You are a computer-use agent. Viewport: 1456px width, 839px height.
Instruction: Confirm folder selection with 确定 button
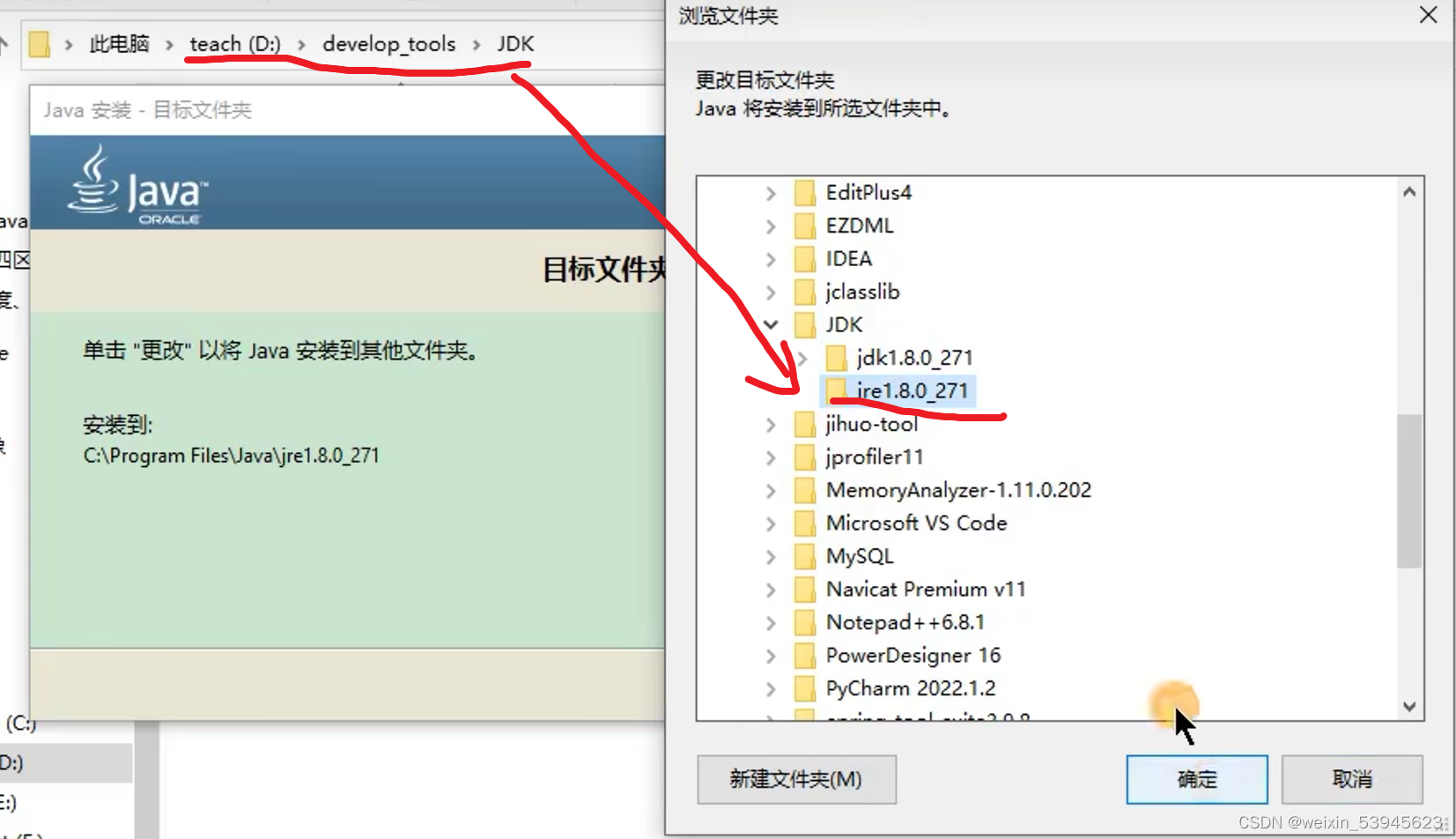coord(1196,779)
